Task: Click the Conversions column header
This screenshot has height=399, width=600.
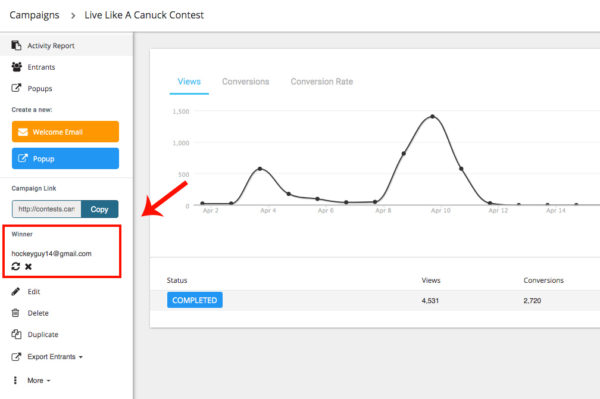Action: (543, 280)
